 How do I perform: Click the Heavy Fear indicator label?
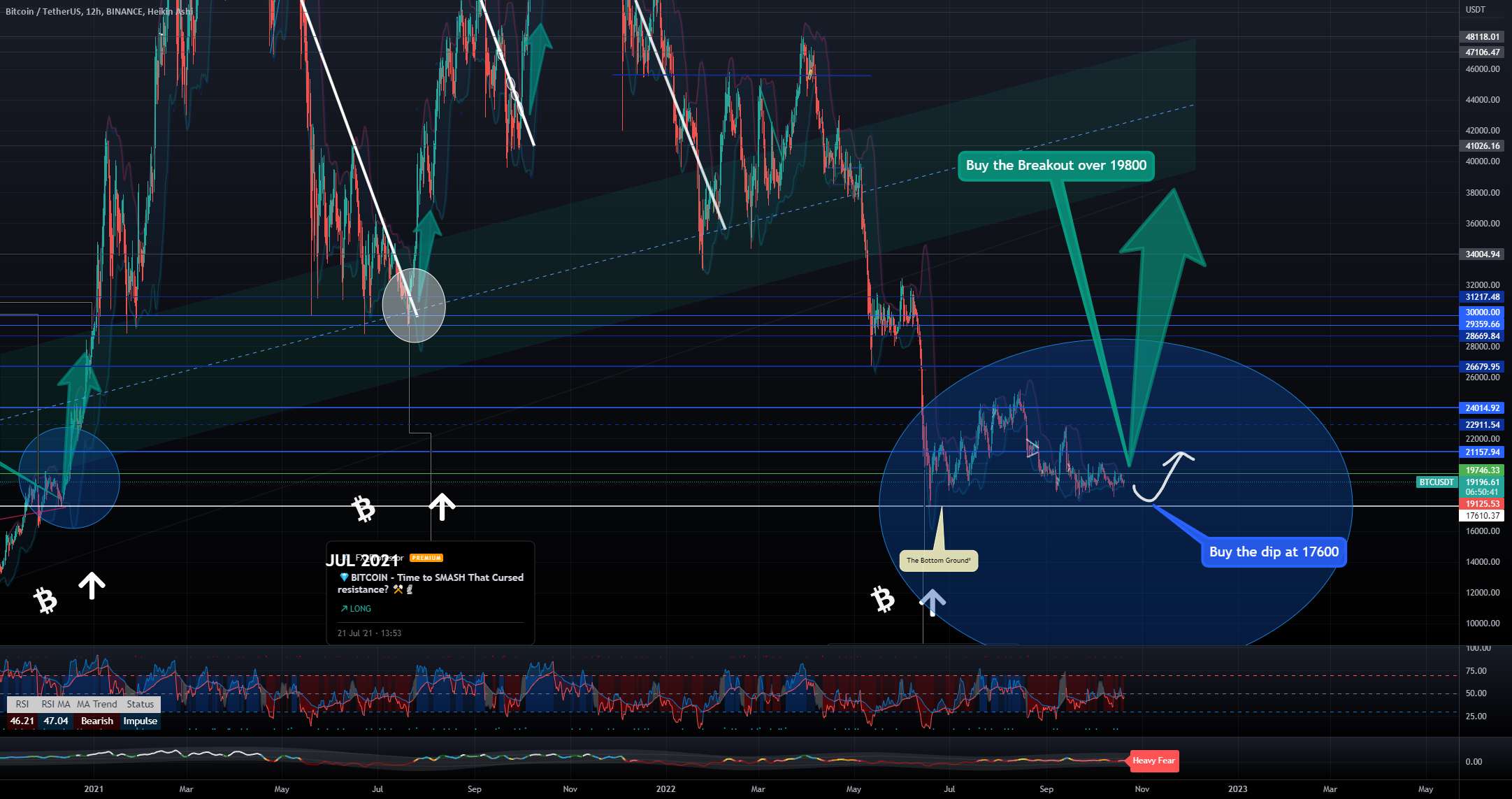(1154, 761)
